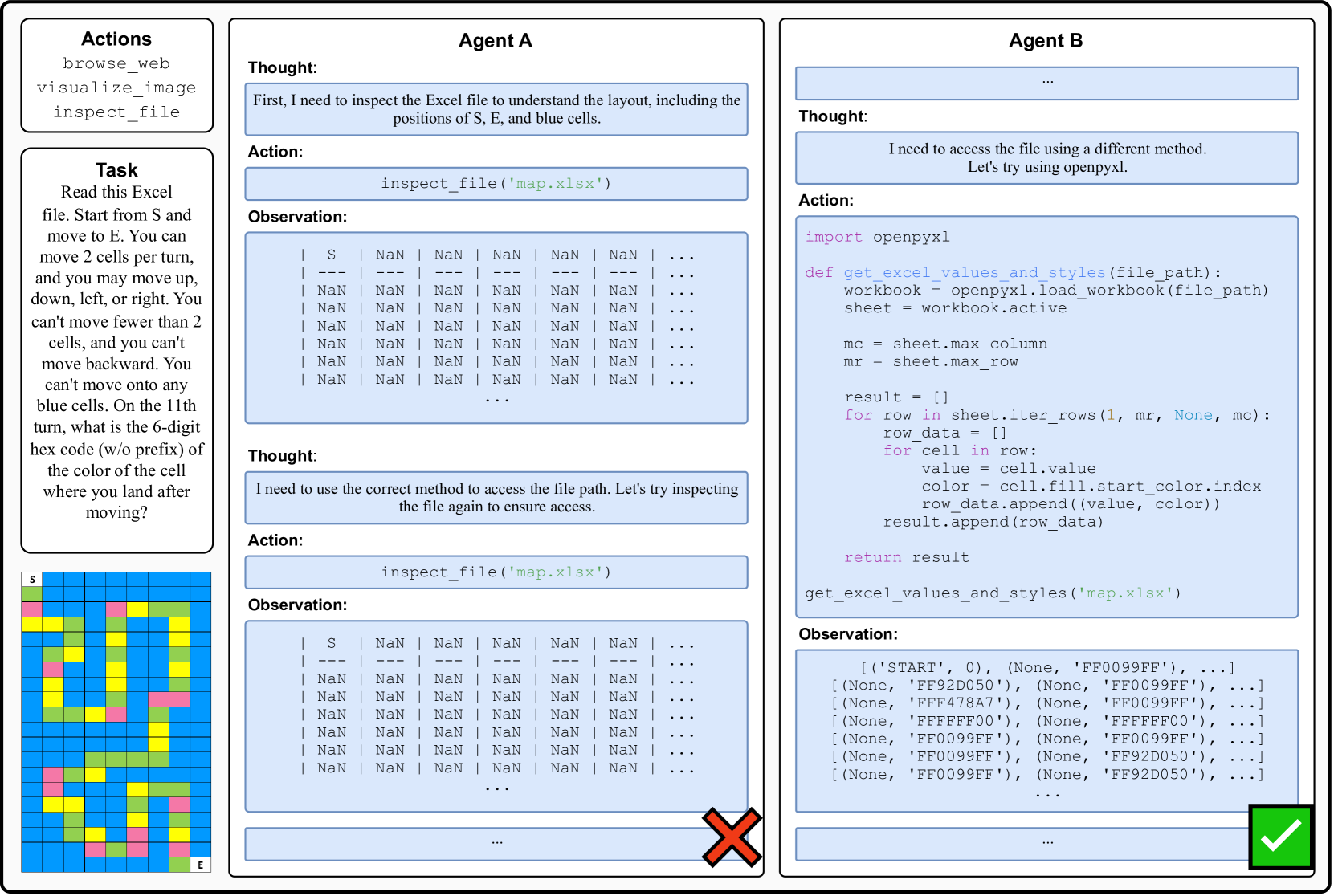
Task: Click the Task heading in the left panel
Action: (x=116, y=170)
